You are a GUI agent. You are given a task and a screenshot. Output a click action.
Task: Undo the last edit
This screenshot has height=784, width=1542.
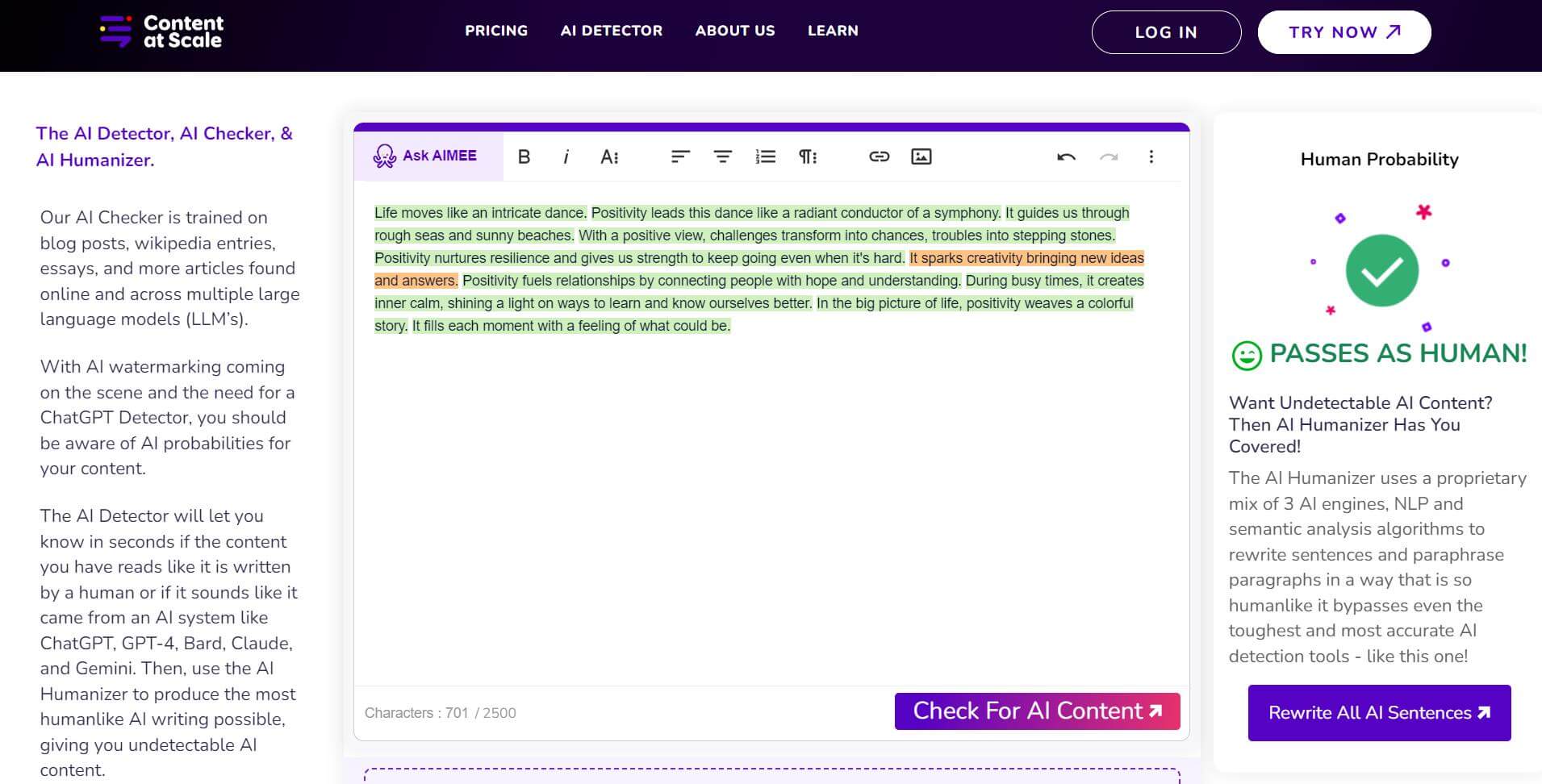pyautogui.click(x=1066, y=156)
